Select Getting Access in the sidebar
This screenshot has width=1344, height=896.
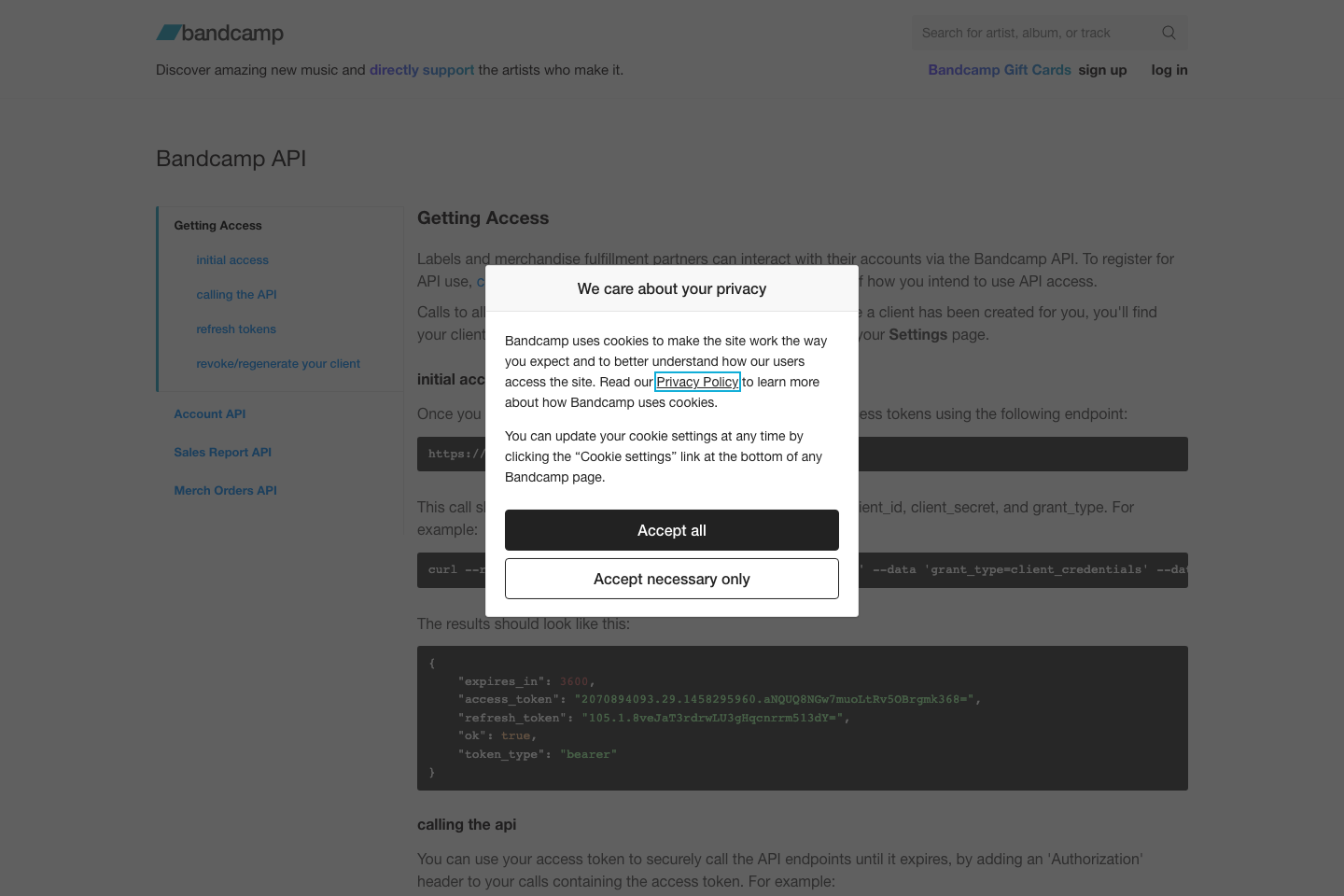pos(217,225)
